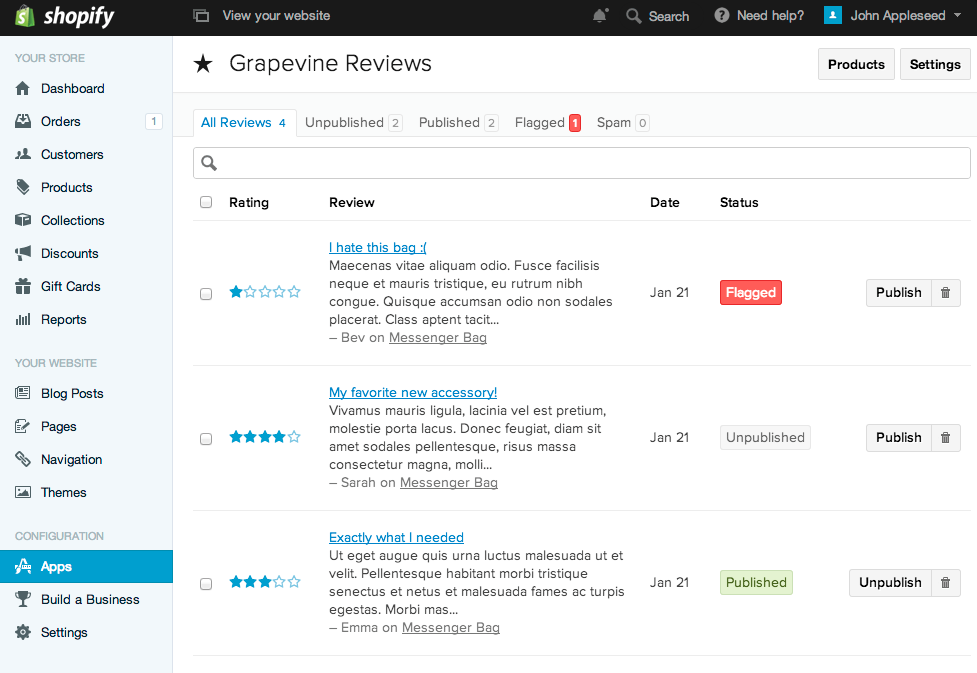977x673 pixels.
Task: Publish the 'I hate this bag' review
Action: (898, 292)
